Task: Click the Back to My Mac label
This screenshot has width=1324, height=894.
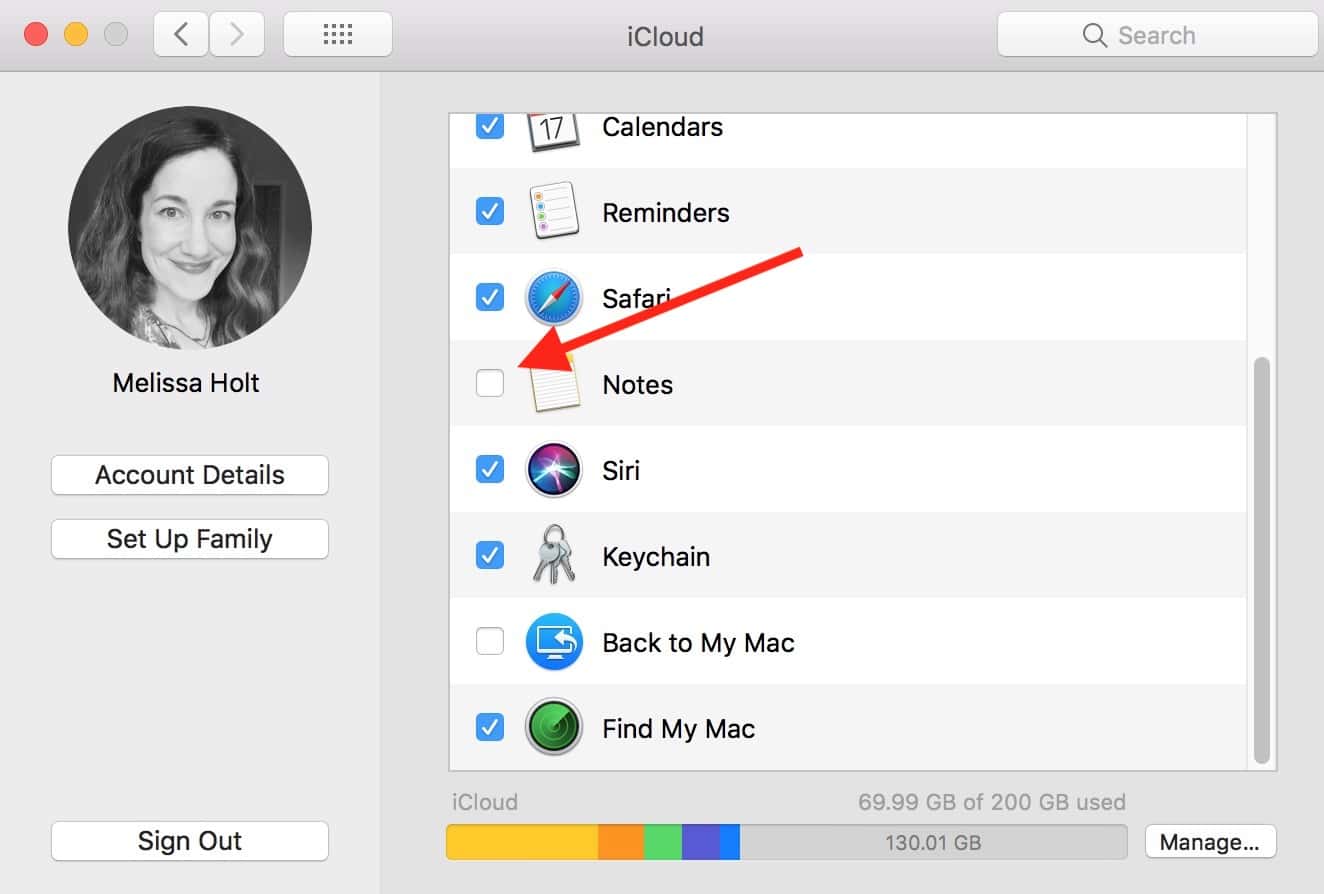Action: coord(698,643)
